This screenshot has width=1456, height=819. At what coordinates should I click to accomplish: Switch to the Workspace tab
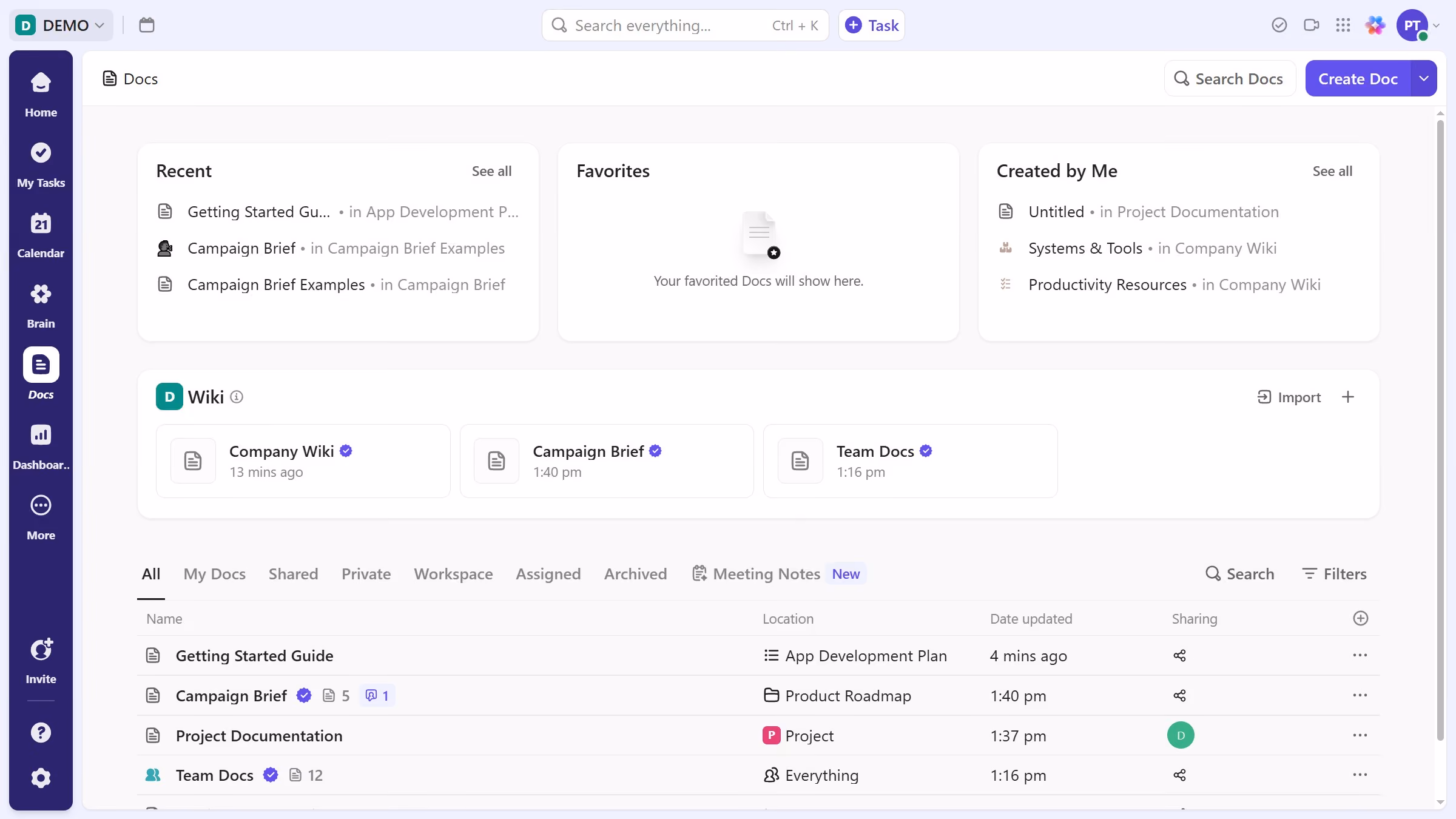[453, 574]
